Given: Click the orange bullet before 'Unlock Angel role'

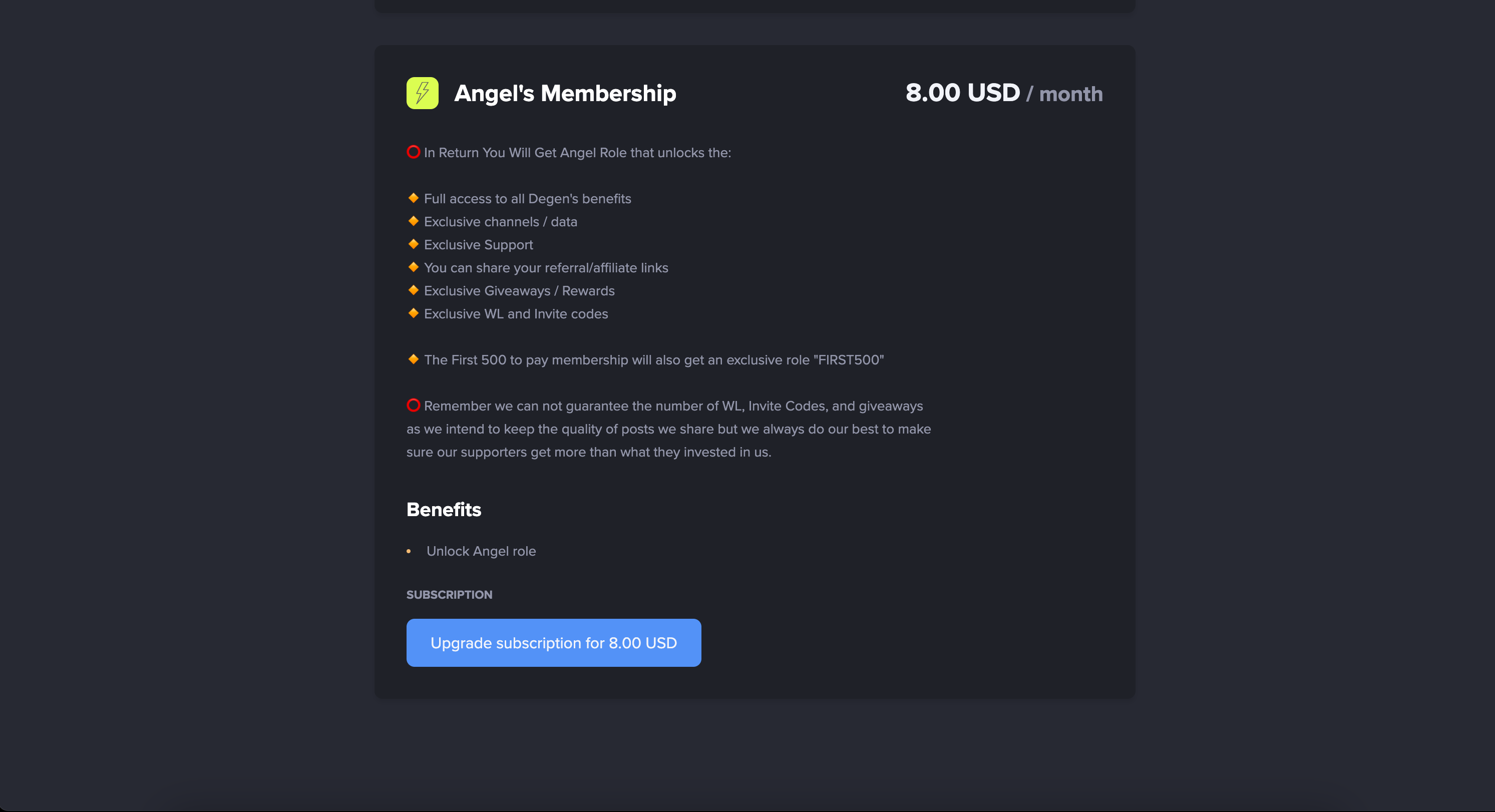Looking at the screenshot, I should 409,551.
